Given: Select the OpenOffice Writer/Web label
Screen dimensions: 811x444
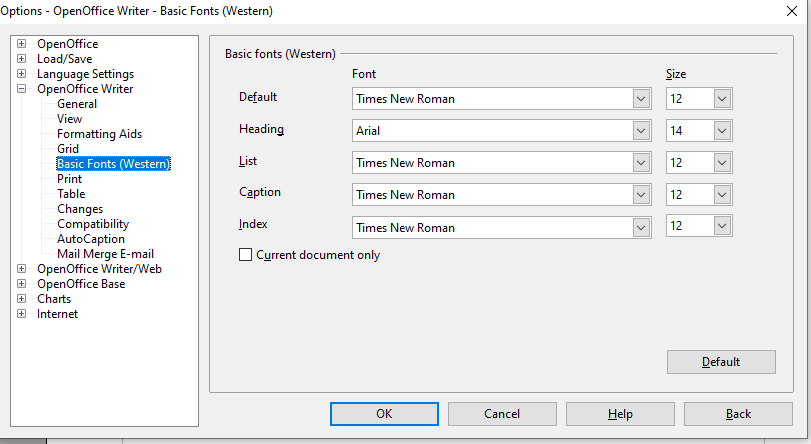Looking at the screenshot, I should pyautogui.click(x=99, y=269).
